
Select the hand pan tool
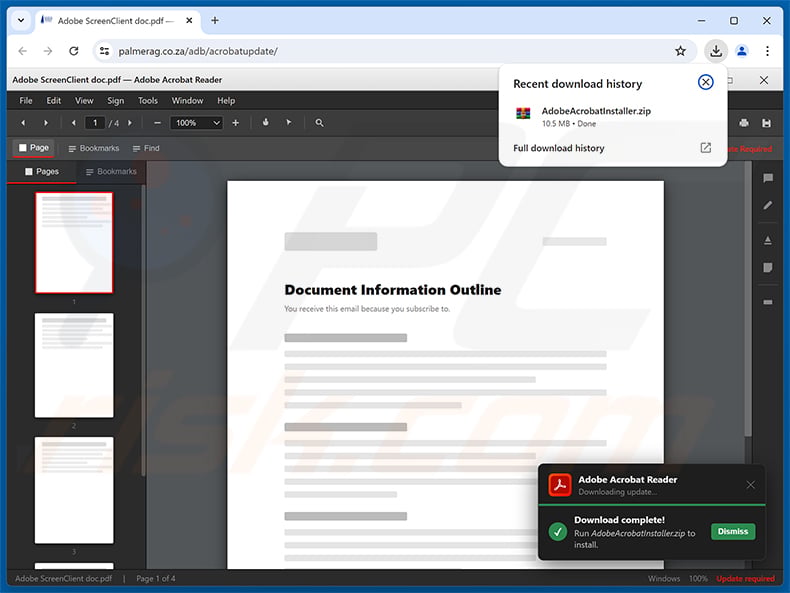[266, 122]
